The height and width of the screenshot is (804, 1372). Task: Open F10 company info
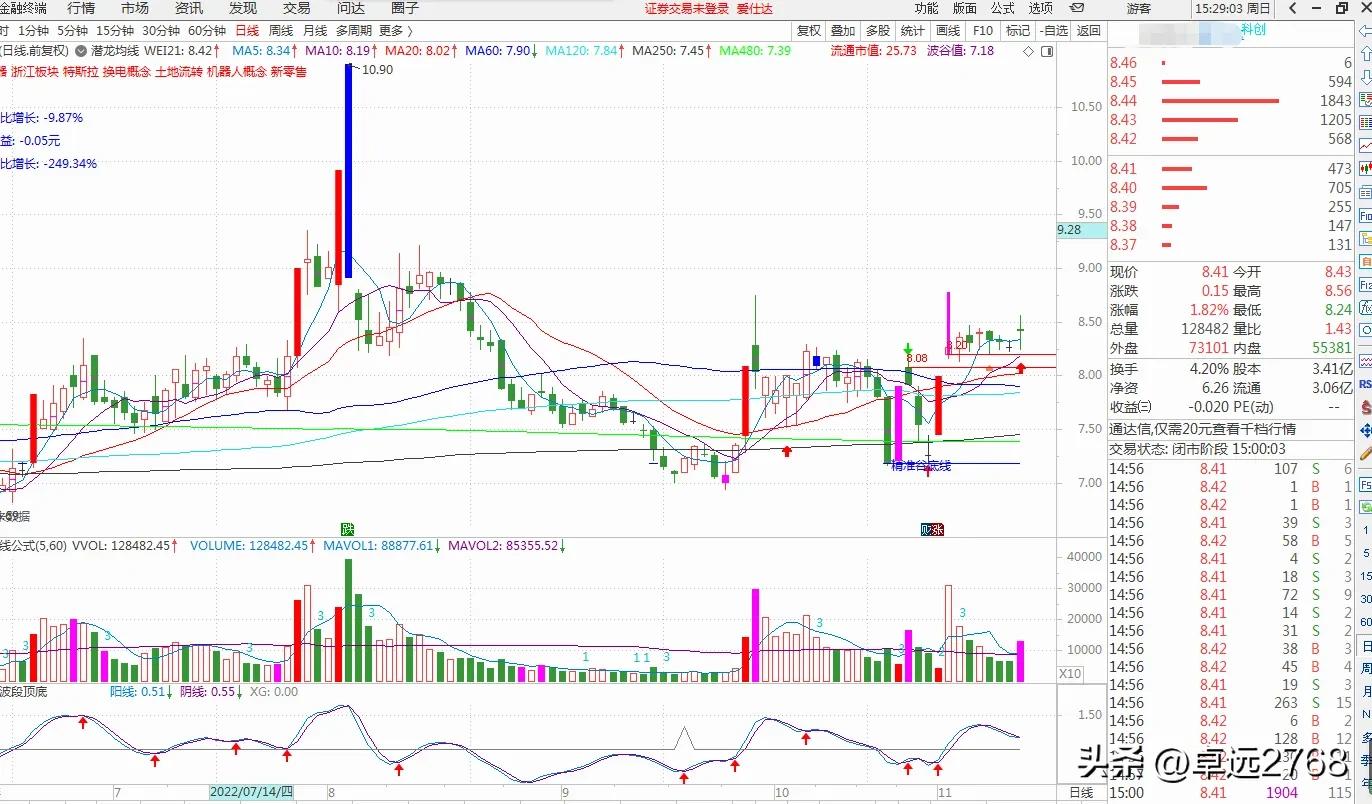coord(983,31)
